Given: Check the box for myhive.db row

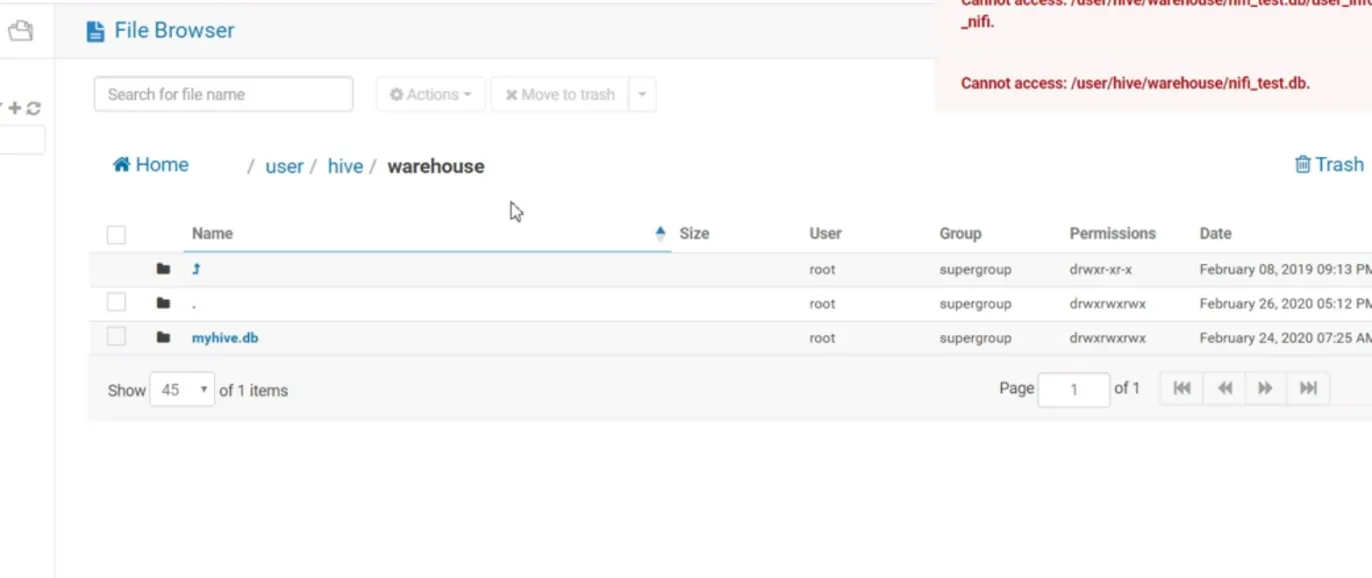Looking at the screenshot, I should (116, 337).
